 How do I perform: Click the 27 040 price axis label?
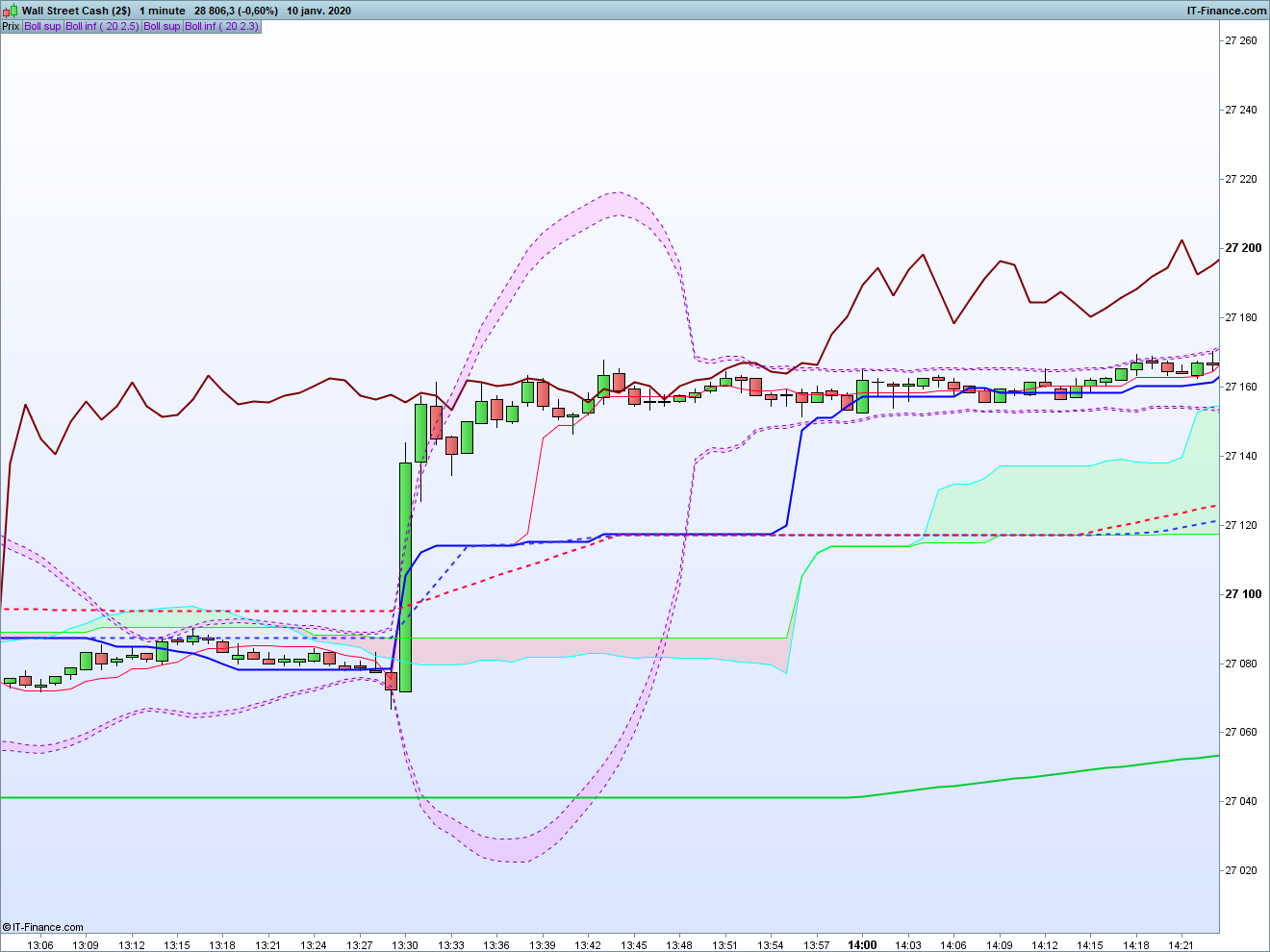1240,801
